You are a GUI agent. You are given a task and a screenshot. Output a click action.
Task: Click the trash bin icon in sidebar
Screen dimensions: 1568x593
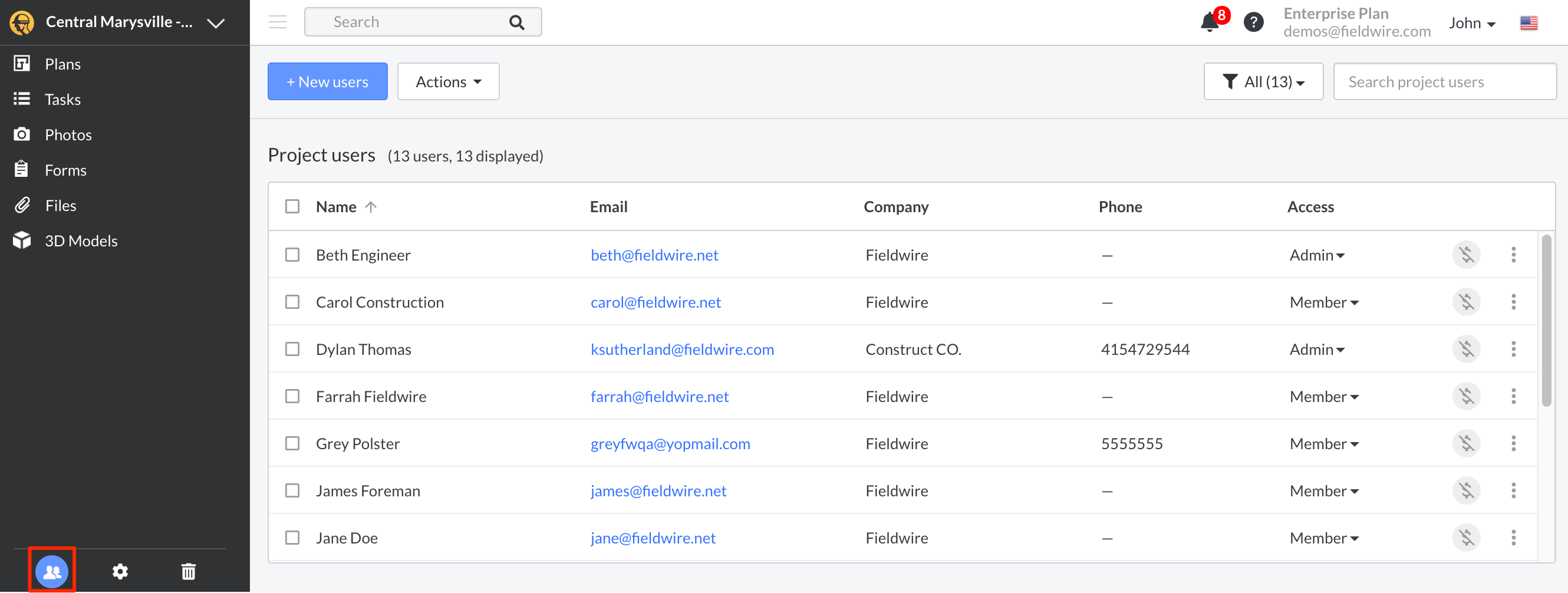click(x=188, y=572)
